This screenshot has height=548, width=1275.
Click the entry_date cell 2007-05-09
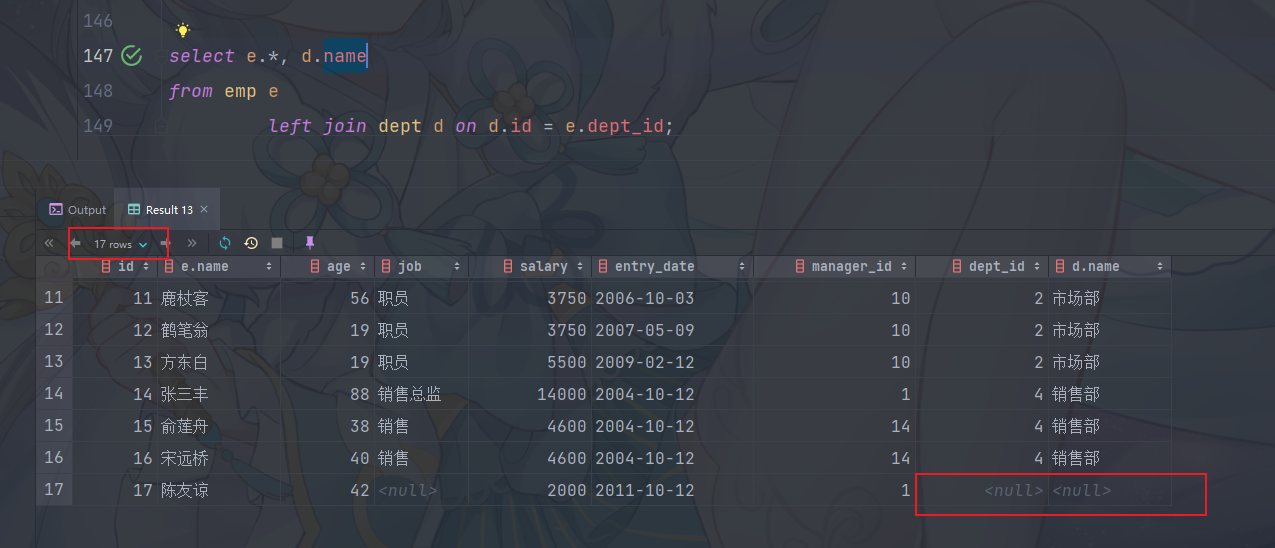pos(644,330)
